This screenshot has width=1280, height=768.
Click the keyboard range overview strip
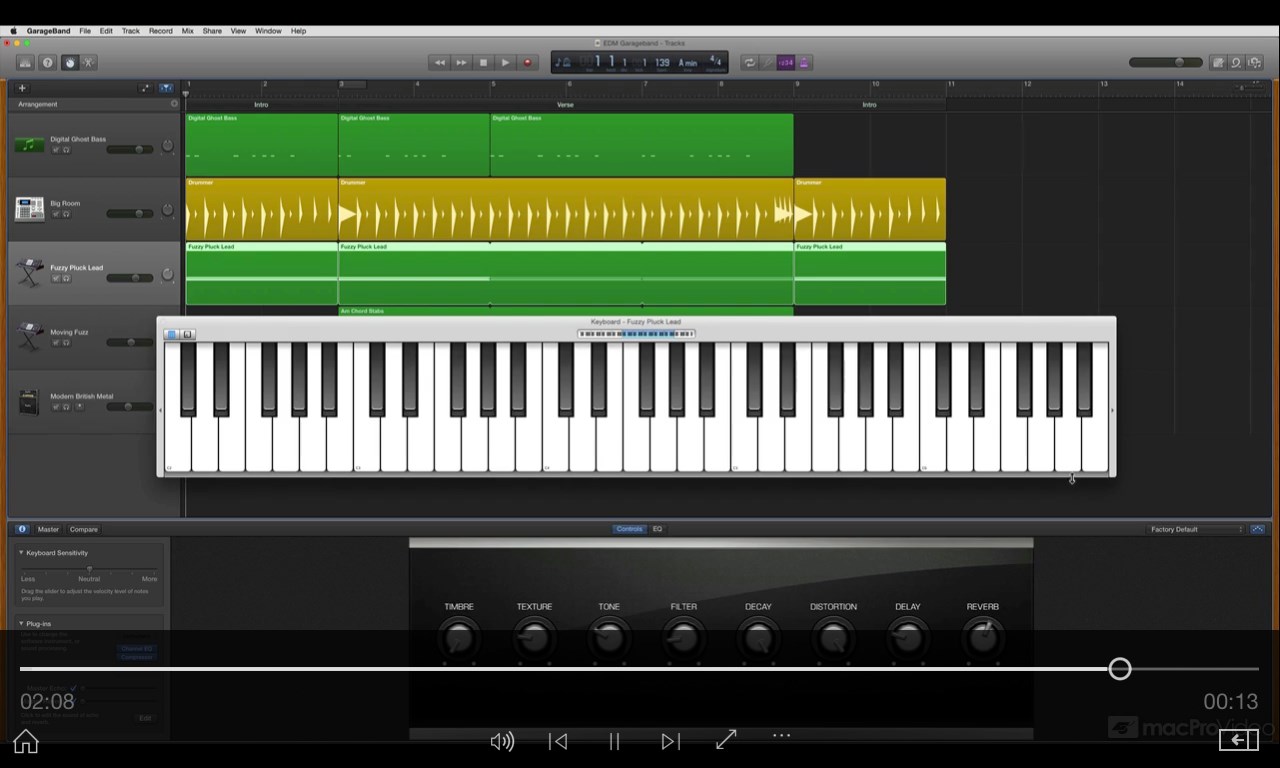636,334
